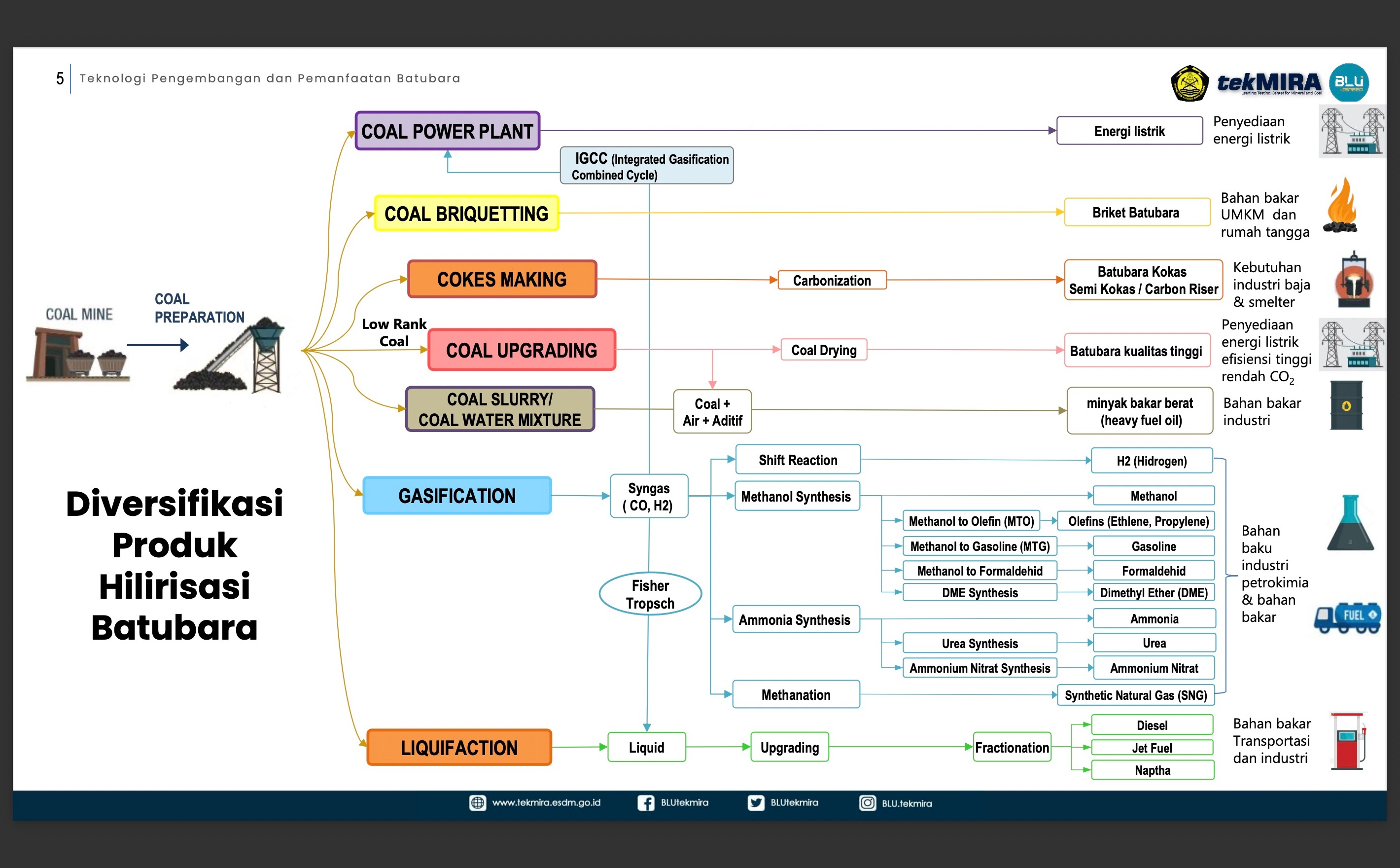Screen dimensions: 1400x868
Task: Click the chemistry flask icon
Action: click(x=1350, y=524)
